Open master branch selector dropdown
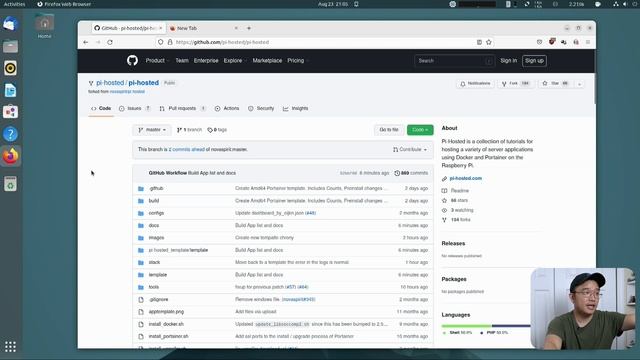Image resolution: width=640 pixels, height=360 pixels. coord(152,130)
